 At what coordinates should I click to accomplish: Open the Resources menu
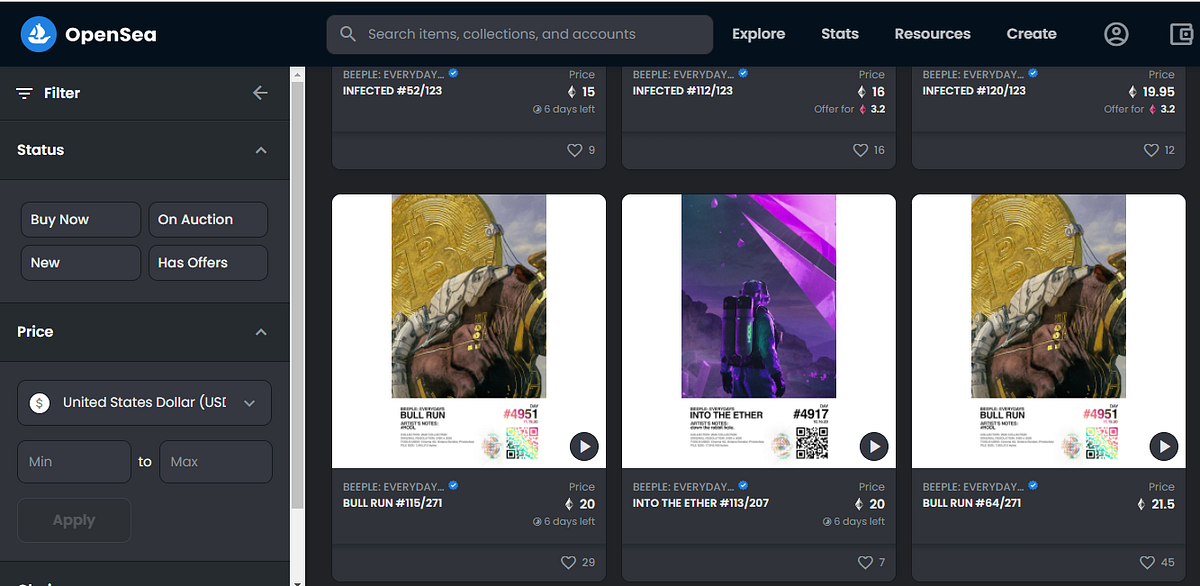point(932,34)
